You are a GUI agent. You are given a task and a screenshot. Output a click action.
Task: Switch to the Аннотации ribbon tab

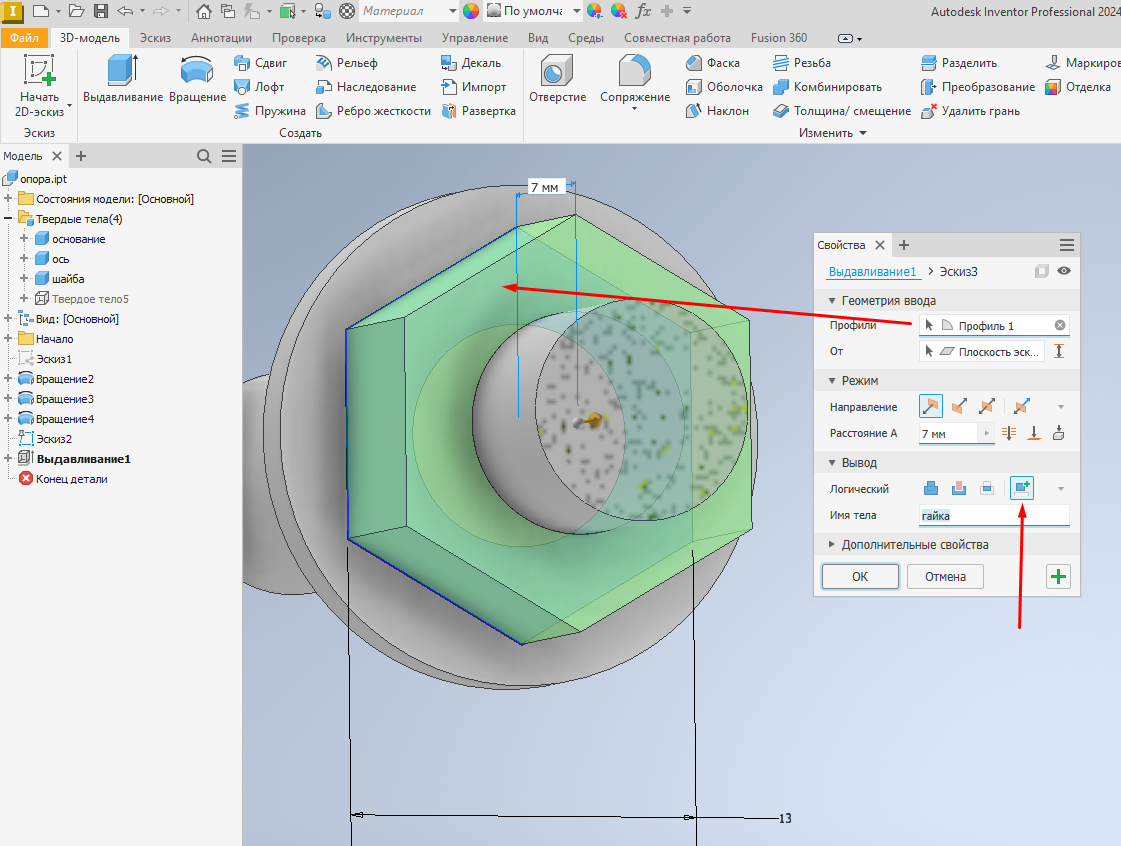tap(221, 38)
